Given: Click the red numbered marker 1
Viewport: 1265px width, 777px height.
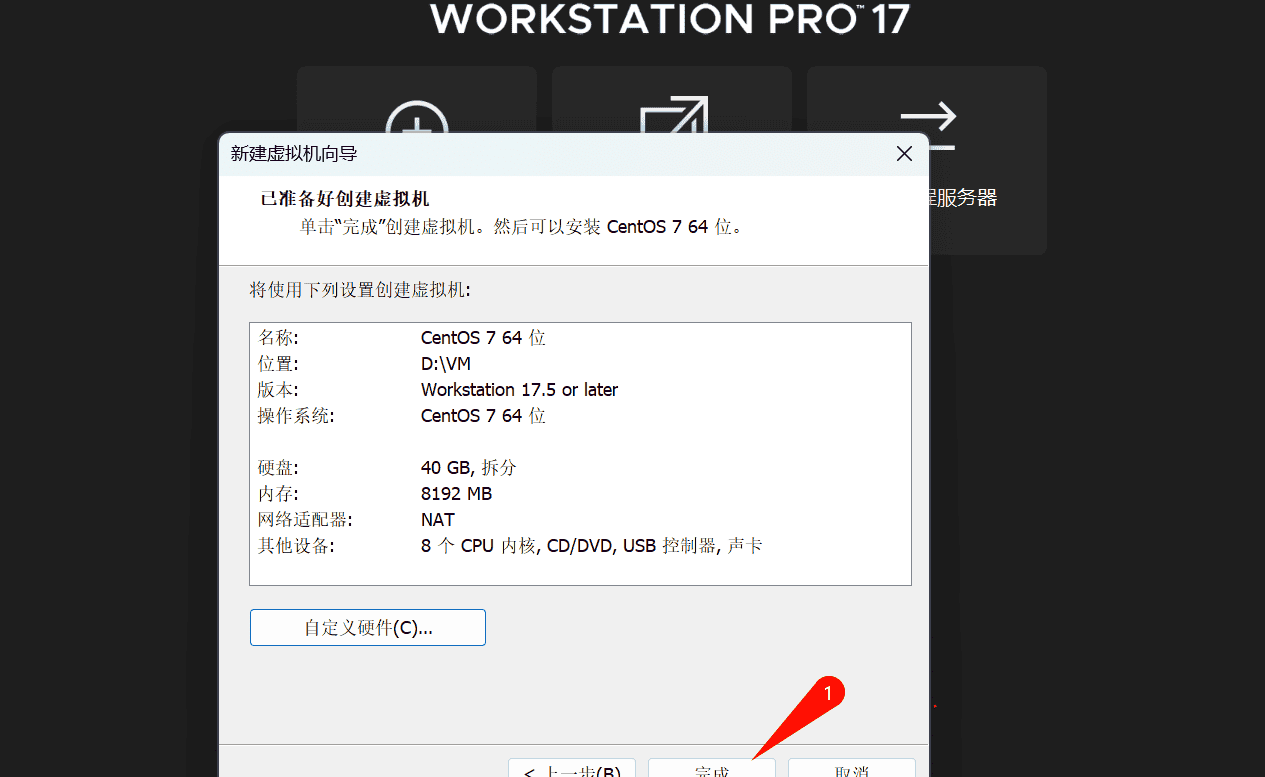Looking at the screenshot, I should (x=827, y=691).
